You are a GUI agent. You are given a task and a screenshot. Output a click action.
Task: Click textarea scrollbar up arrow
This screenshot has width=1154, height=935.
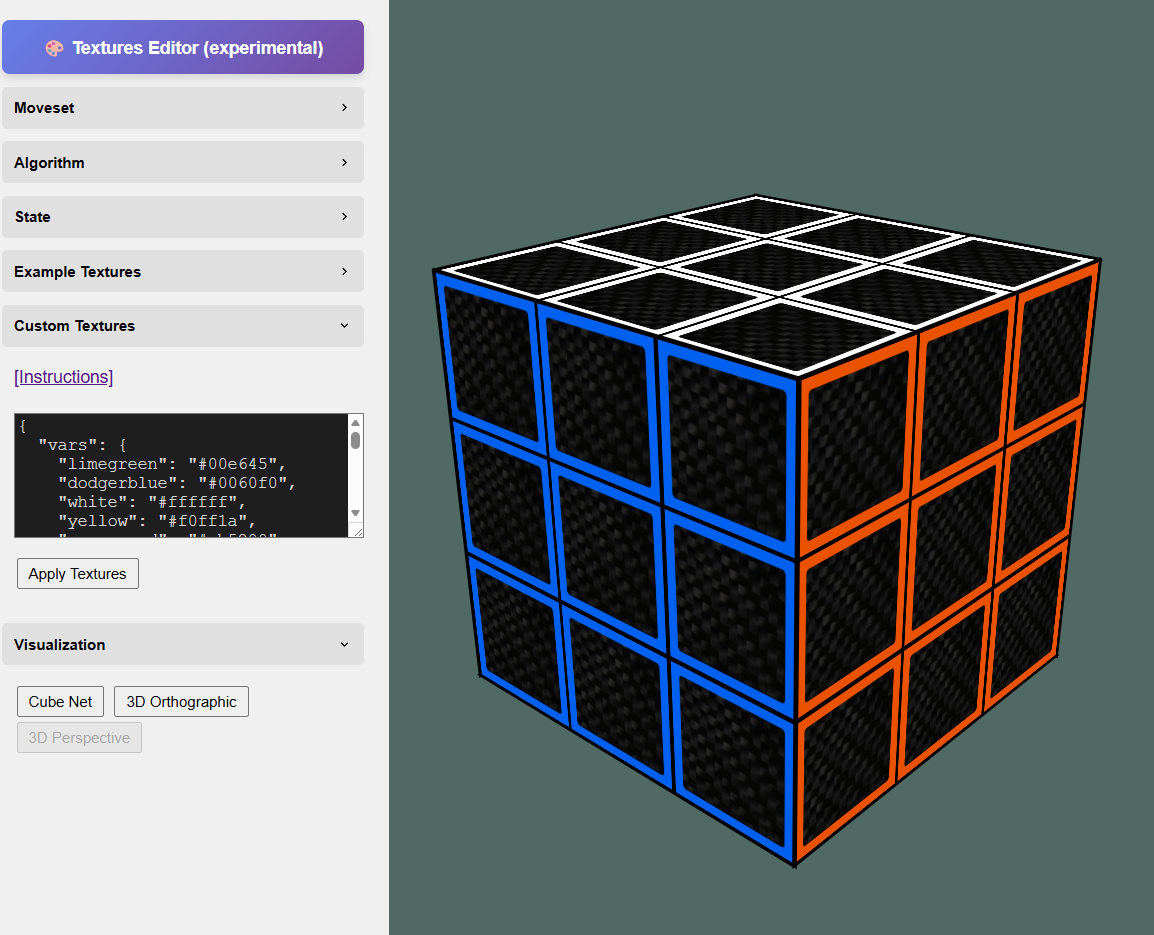[355, 423]
